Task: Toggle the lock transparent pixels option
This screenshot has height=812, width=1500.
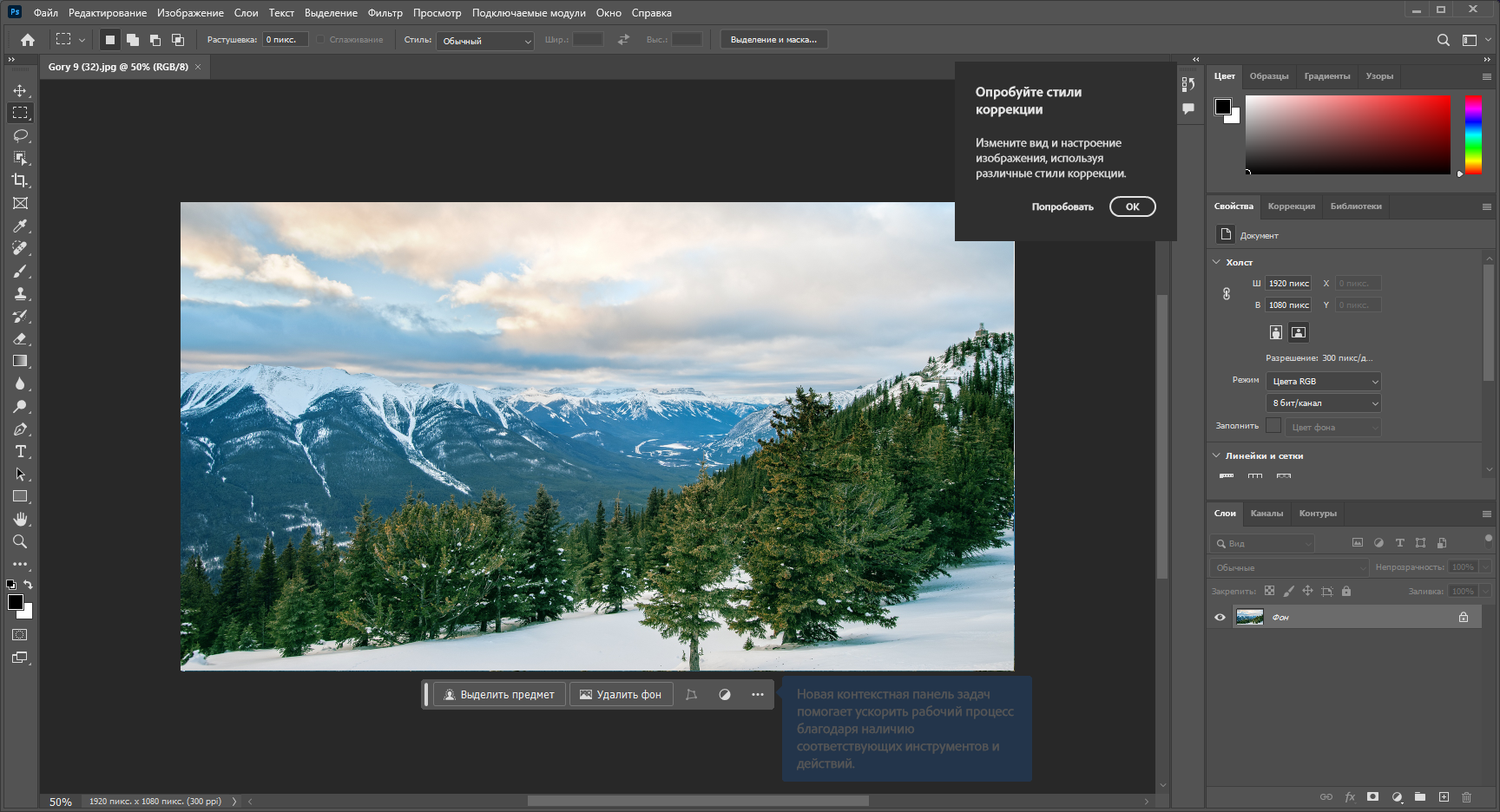Action: click(1269, 591)
